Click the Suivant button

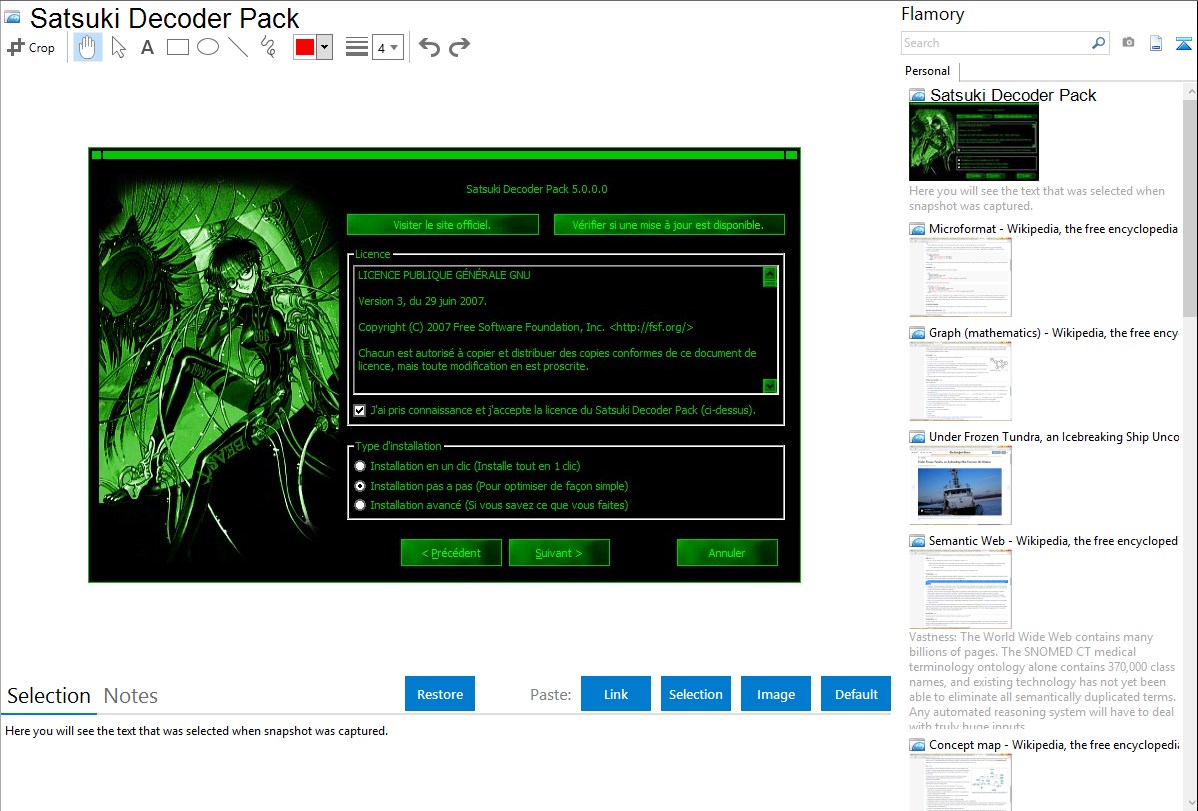[x=559, y=553]
